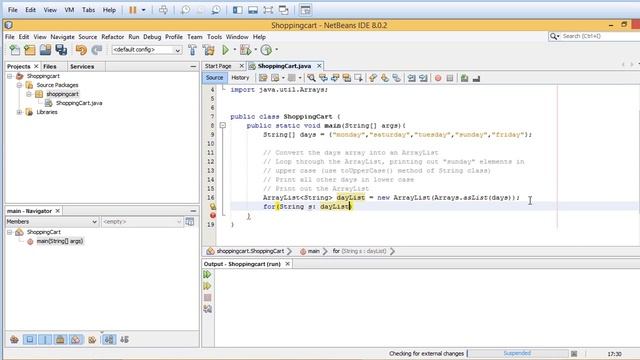Click the main breadcrumb in editor
Image resolution: width=640 pixels, height=360 pixels.
(x=313, y=251)
